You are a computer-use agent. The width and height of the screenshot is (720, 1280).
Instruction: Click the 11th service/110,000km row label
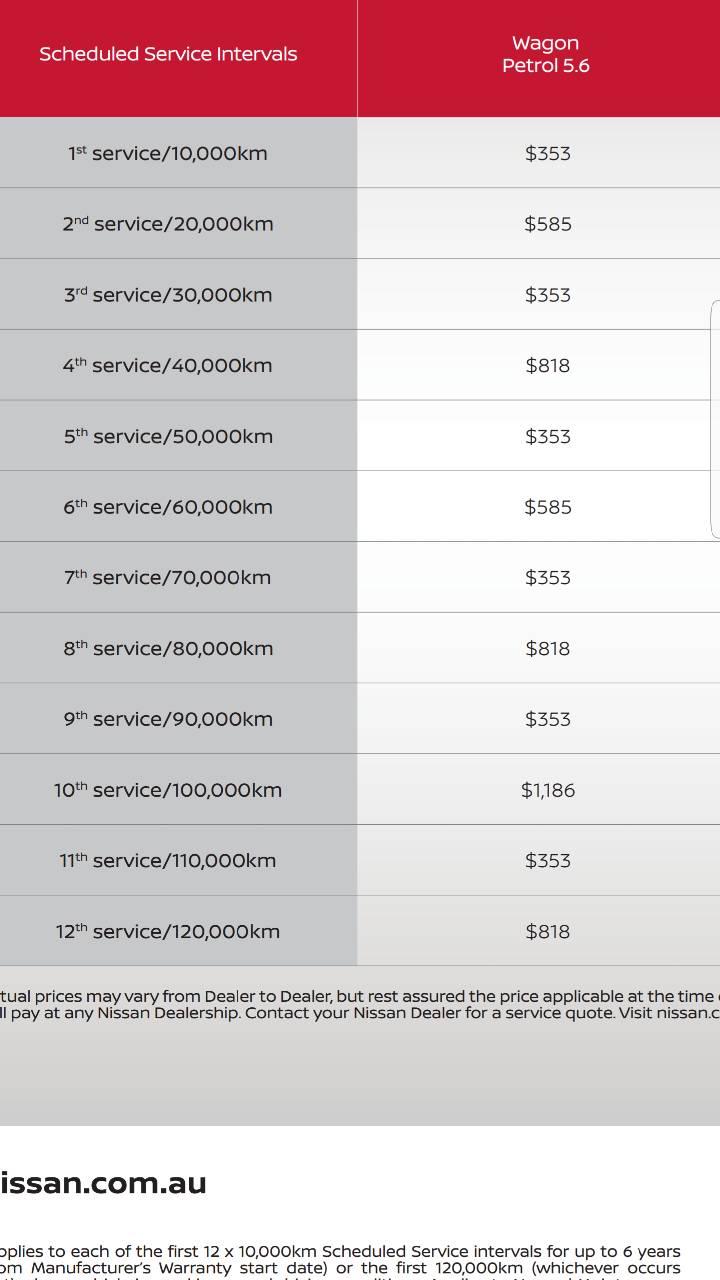click(x=168, y=860)
